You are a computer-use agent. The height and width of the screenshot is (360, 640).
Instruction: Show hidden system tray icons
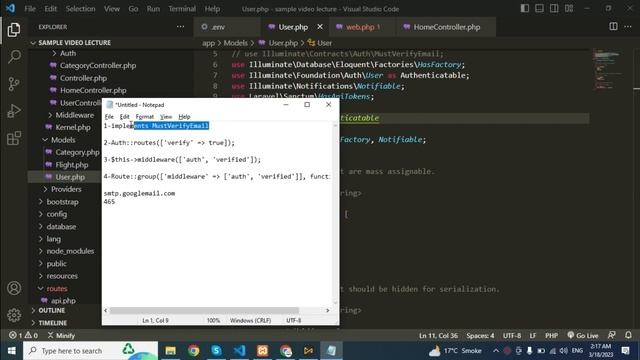[496, 351]
